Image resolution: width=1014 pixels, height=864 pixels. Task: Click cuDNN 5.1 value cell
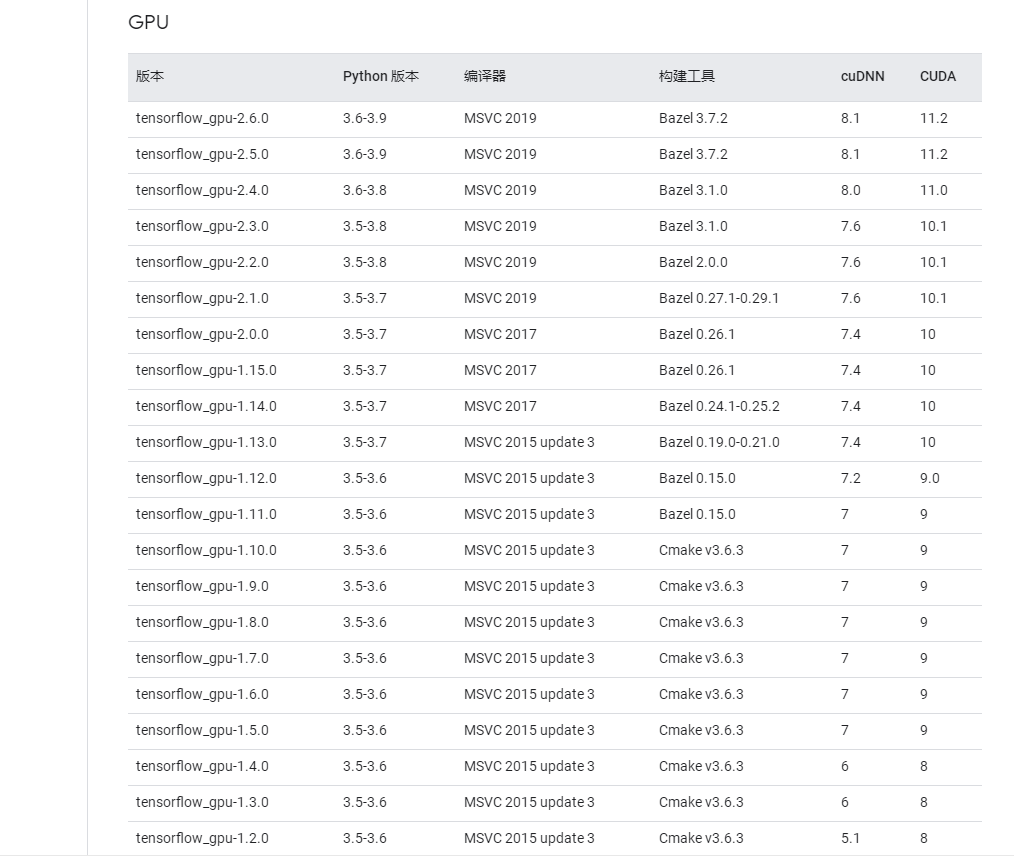tap(850, 839)
